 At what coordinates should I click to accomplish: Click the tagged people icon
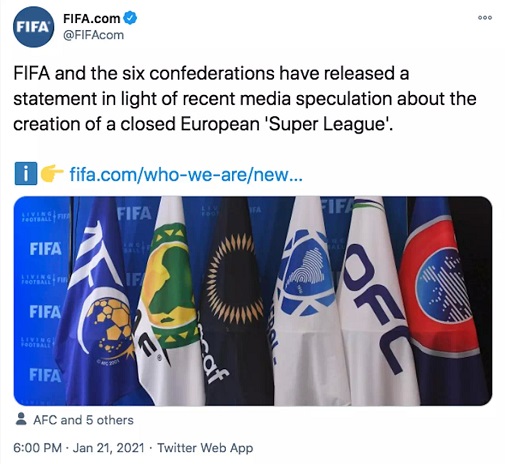coord(21,419)
